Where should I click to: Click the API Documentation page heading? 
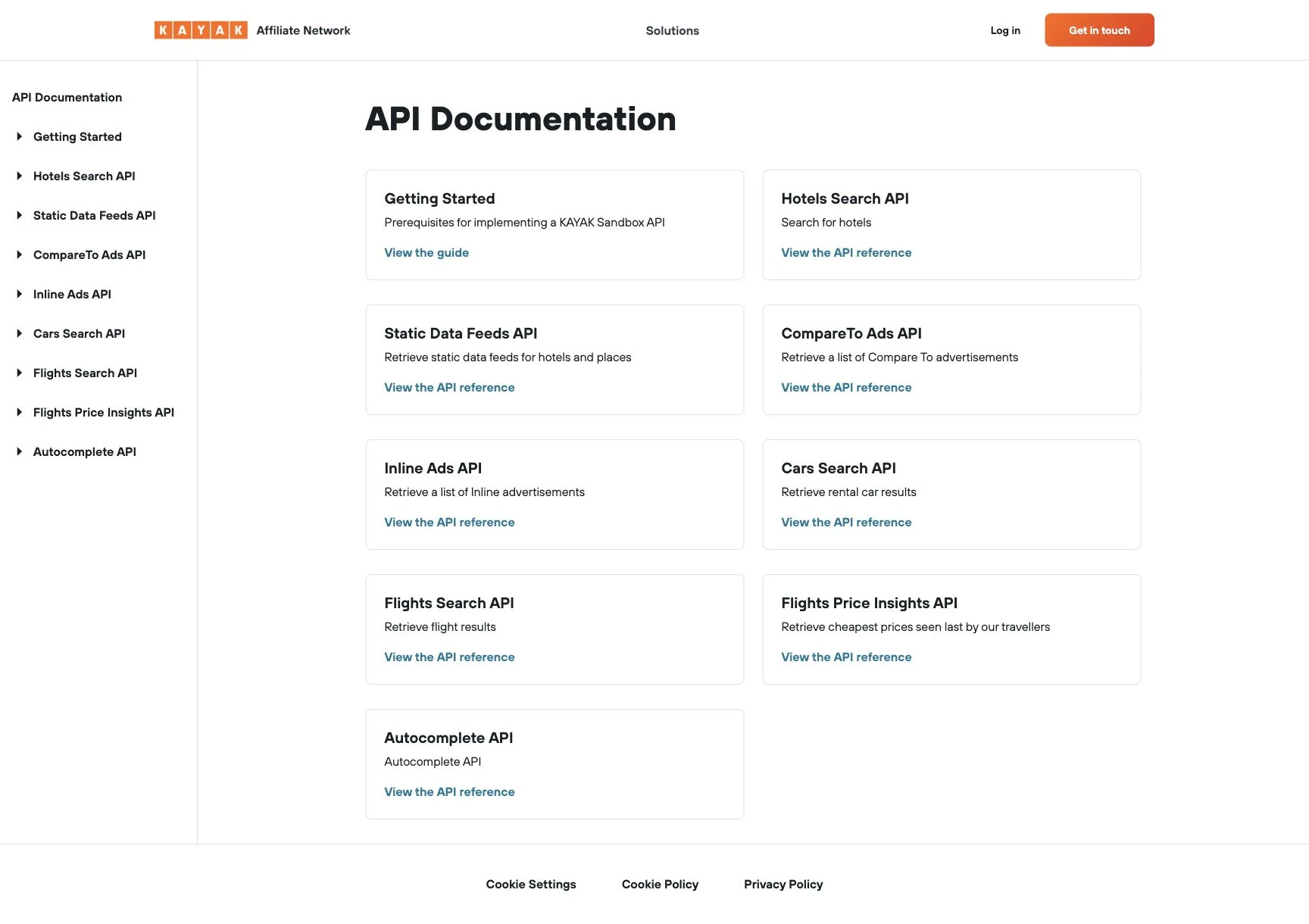[520, 119]
